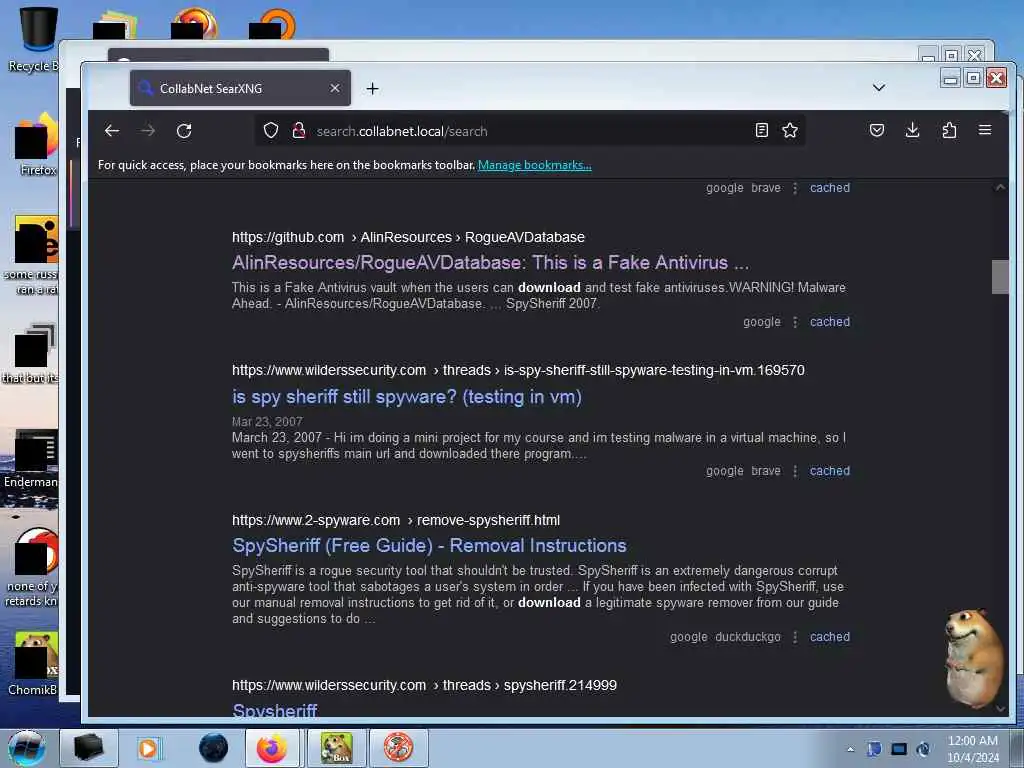Open a new tab with the plus button

tap(372, 88)
